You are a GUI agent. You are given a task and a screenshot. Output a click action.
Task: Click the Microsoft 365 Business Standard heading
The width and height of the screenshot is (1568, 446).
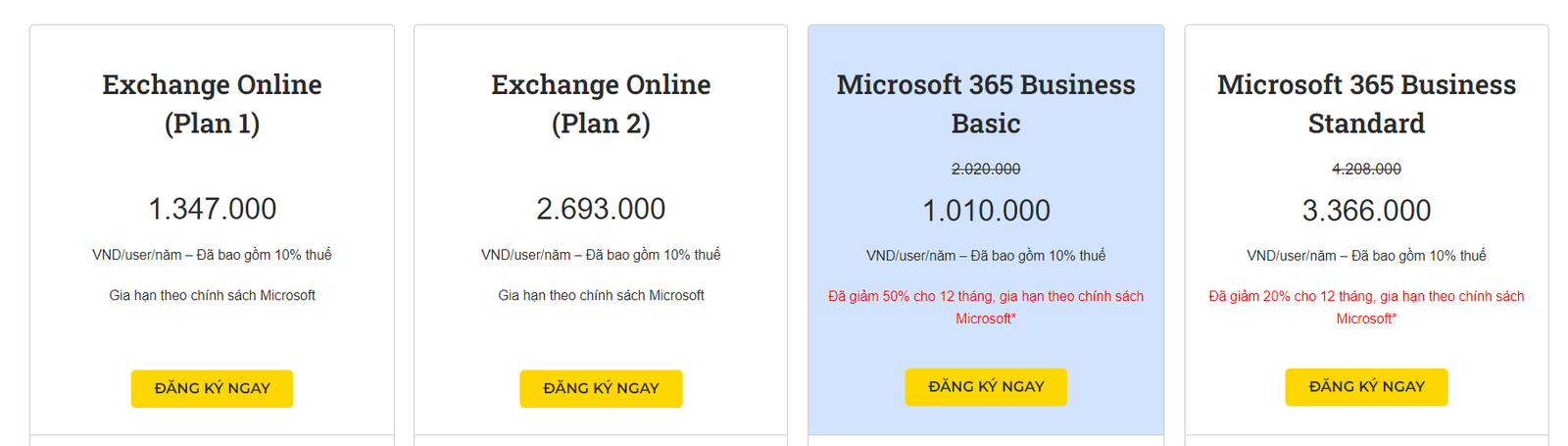1366,104
